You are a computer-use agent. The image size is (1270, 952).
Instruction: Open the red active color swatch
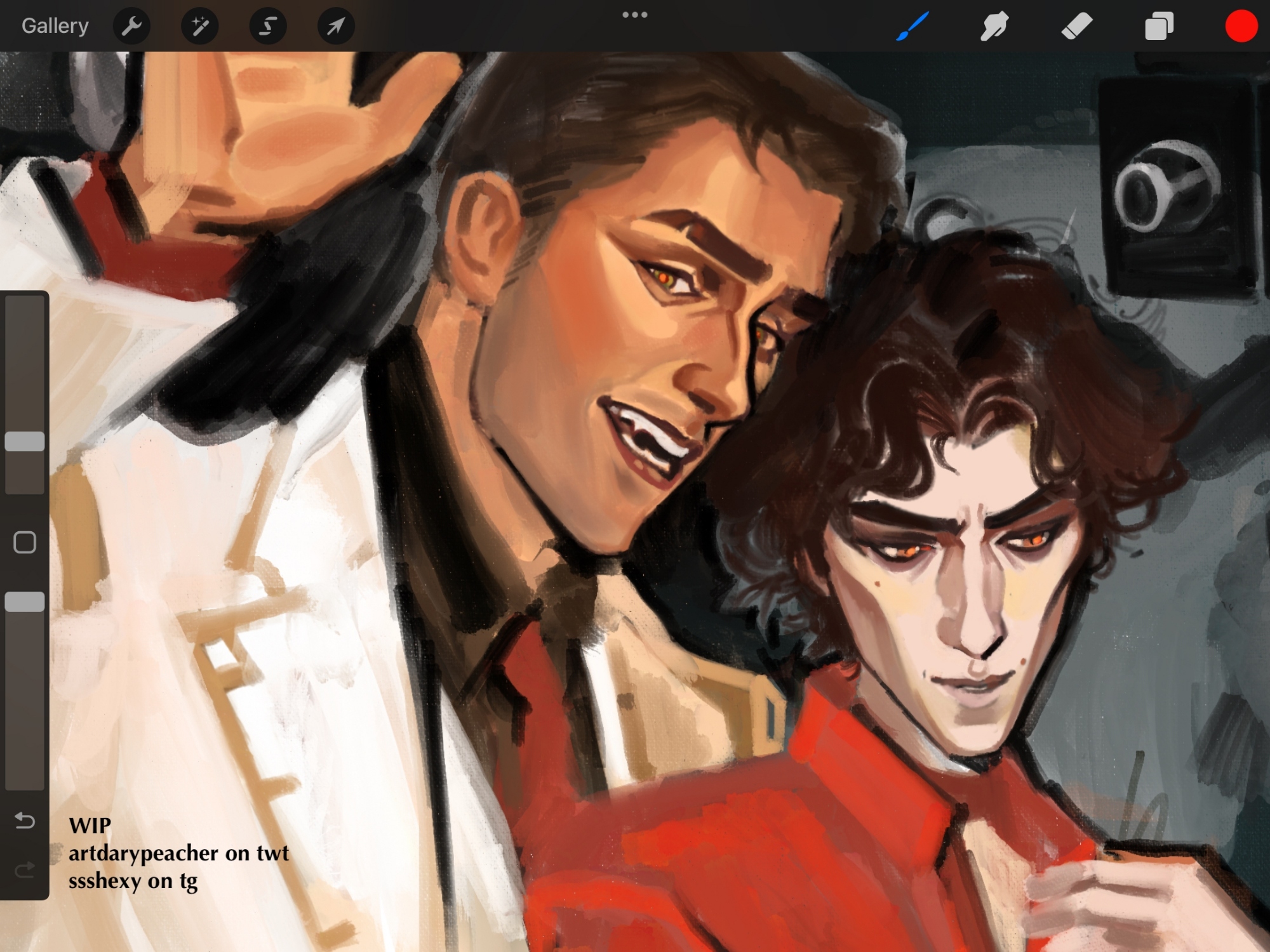tap(1241, 27)
